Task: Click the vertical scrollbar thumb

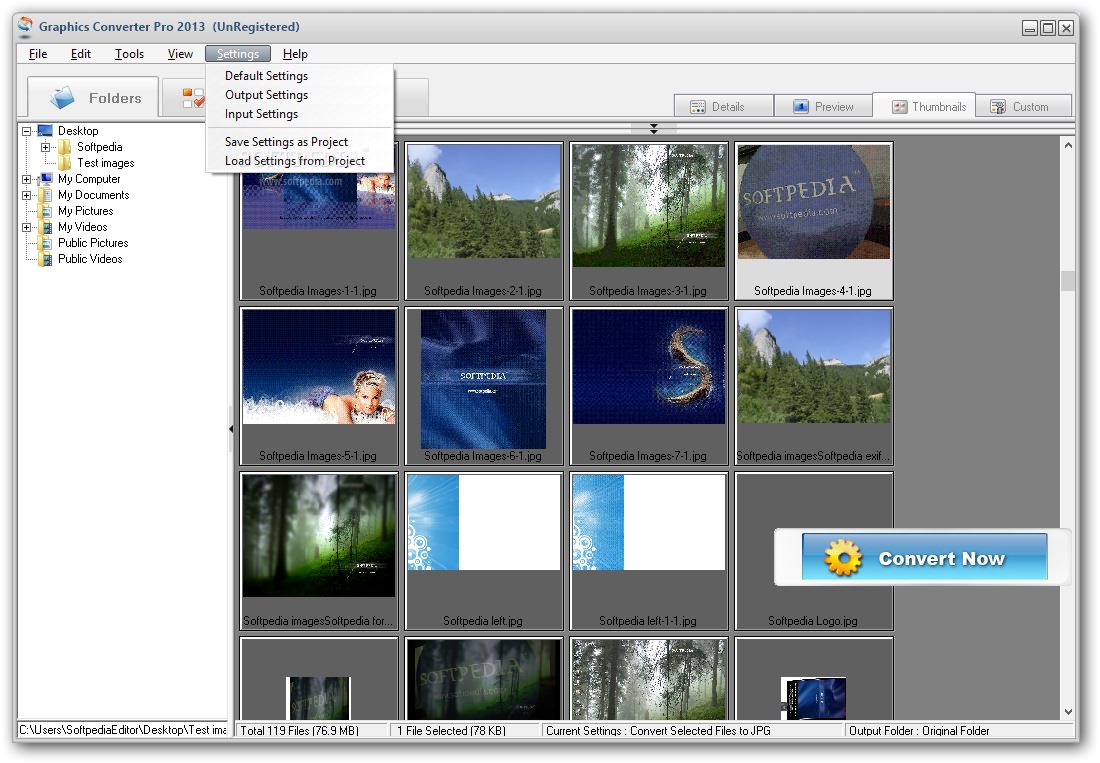Action: tap(1068, 281)
